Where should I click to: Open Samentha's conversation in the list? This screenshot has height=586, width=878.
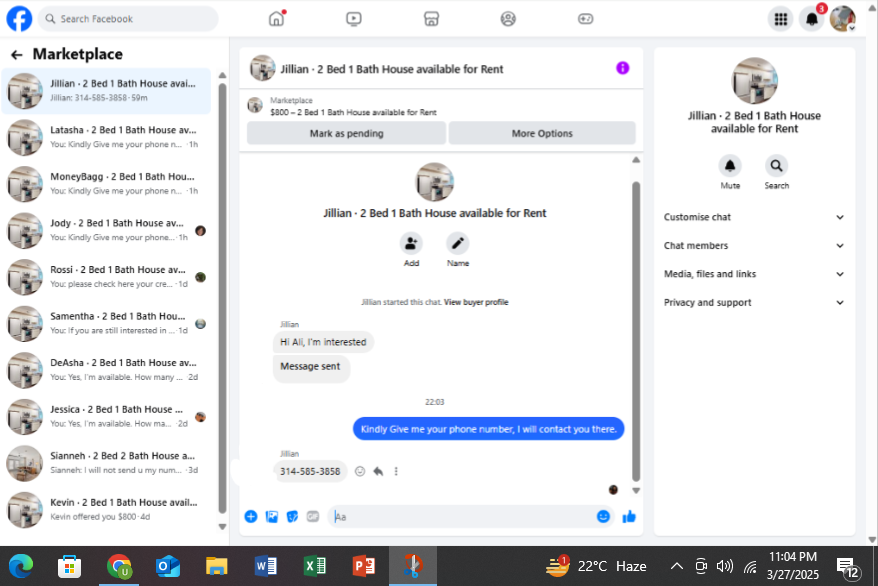tap(108, 323)
